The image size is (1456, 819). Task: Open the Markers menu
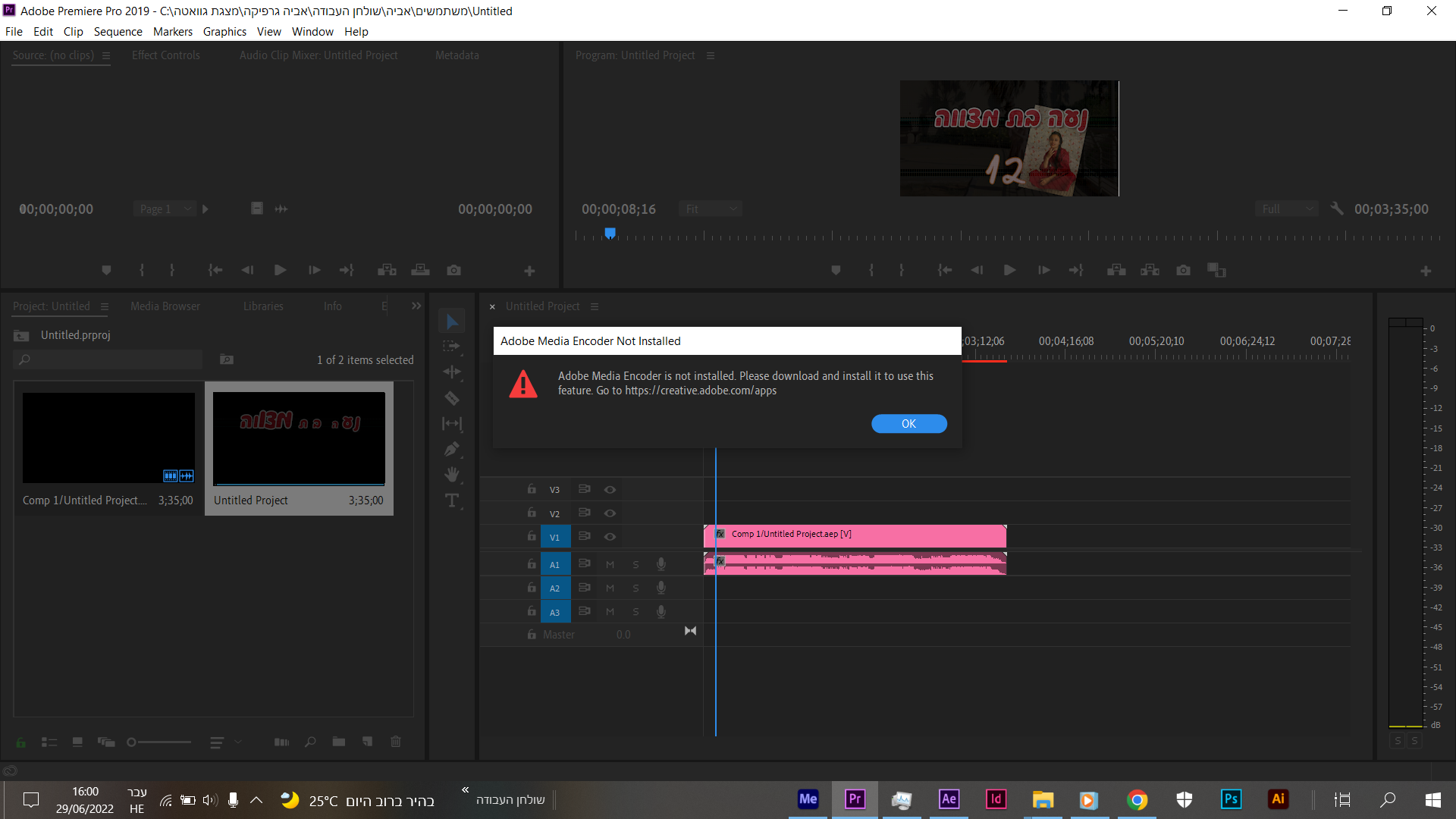[173, 31]
